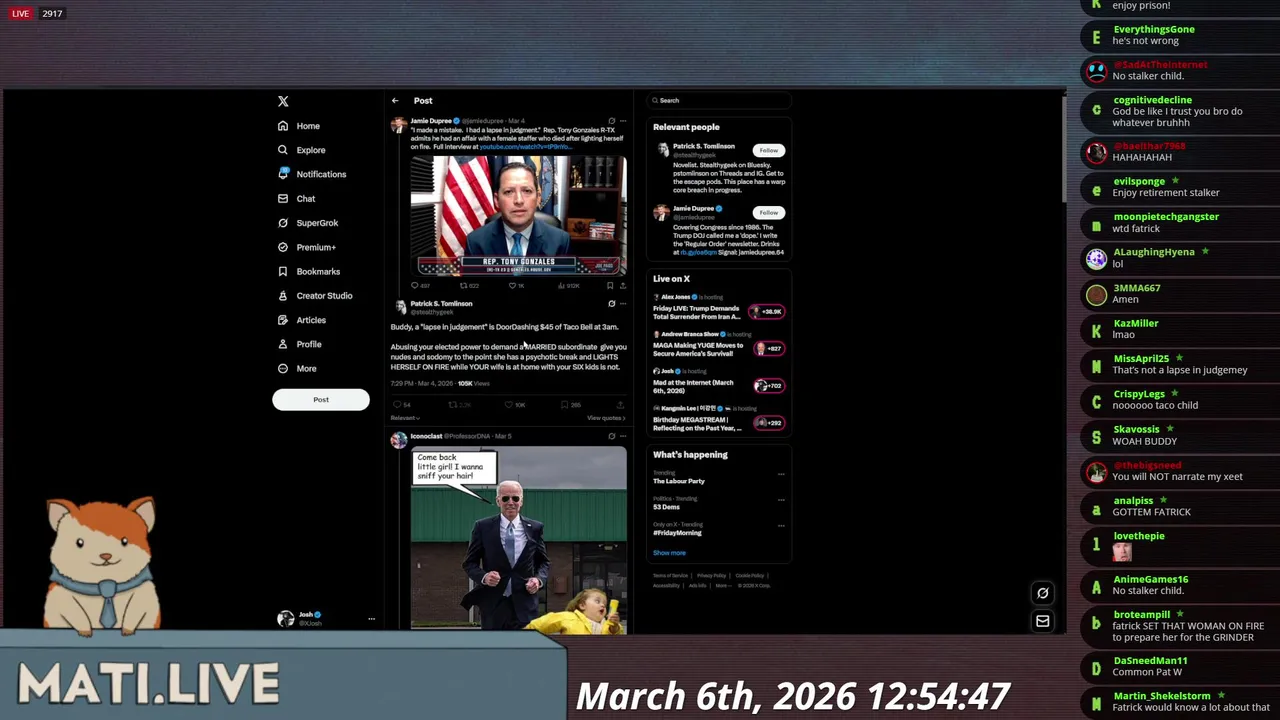
Task: Click 105K Views count on Tomlinson's post
Action: 474,383
